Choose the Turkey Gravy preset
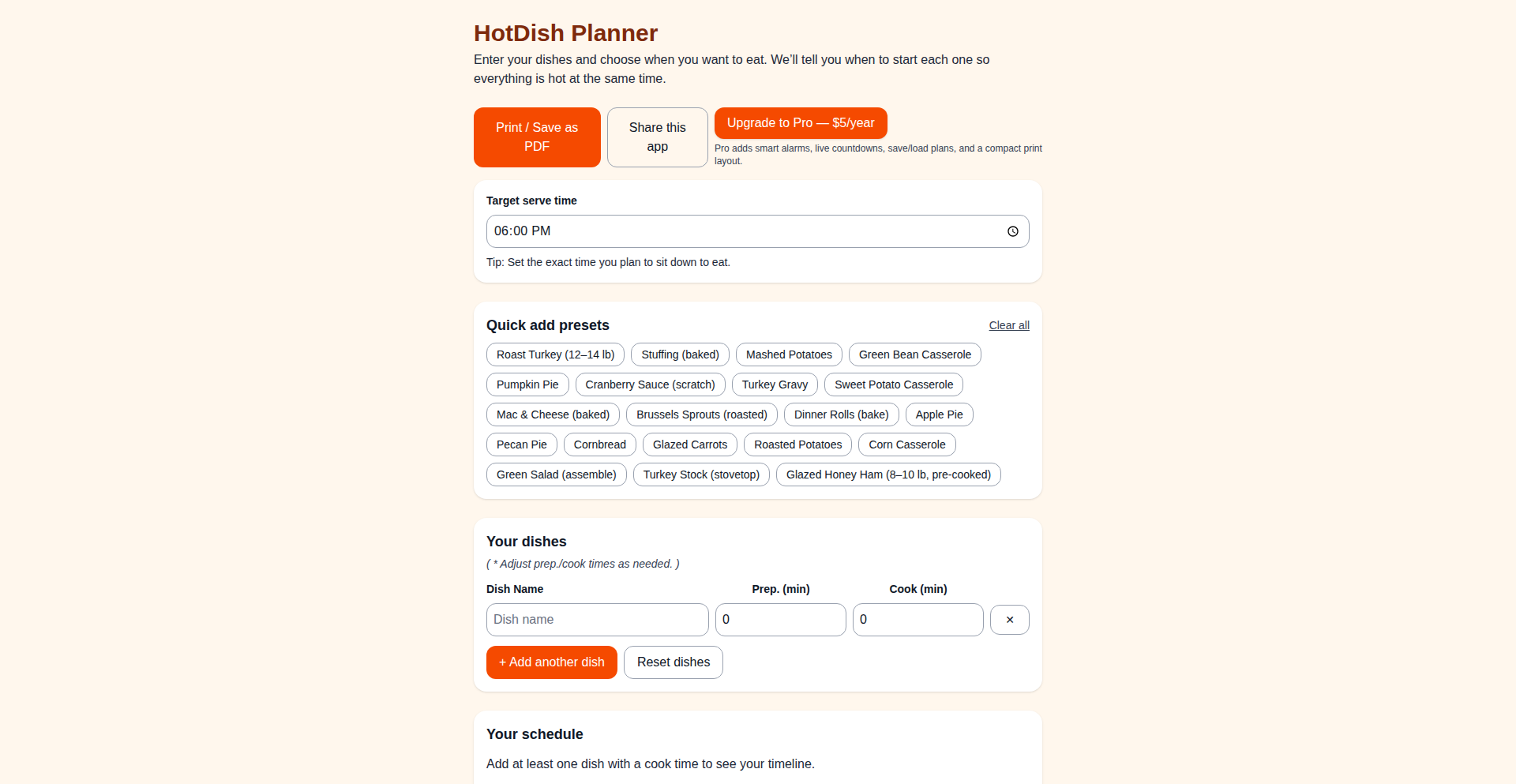1516x784 pixels. [774, 384]
